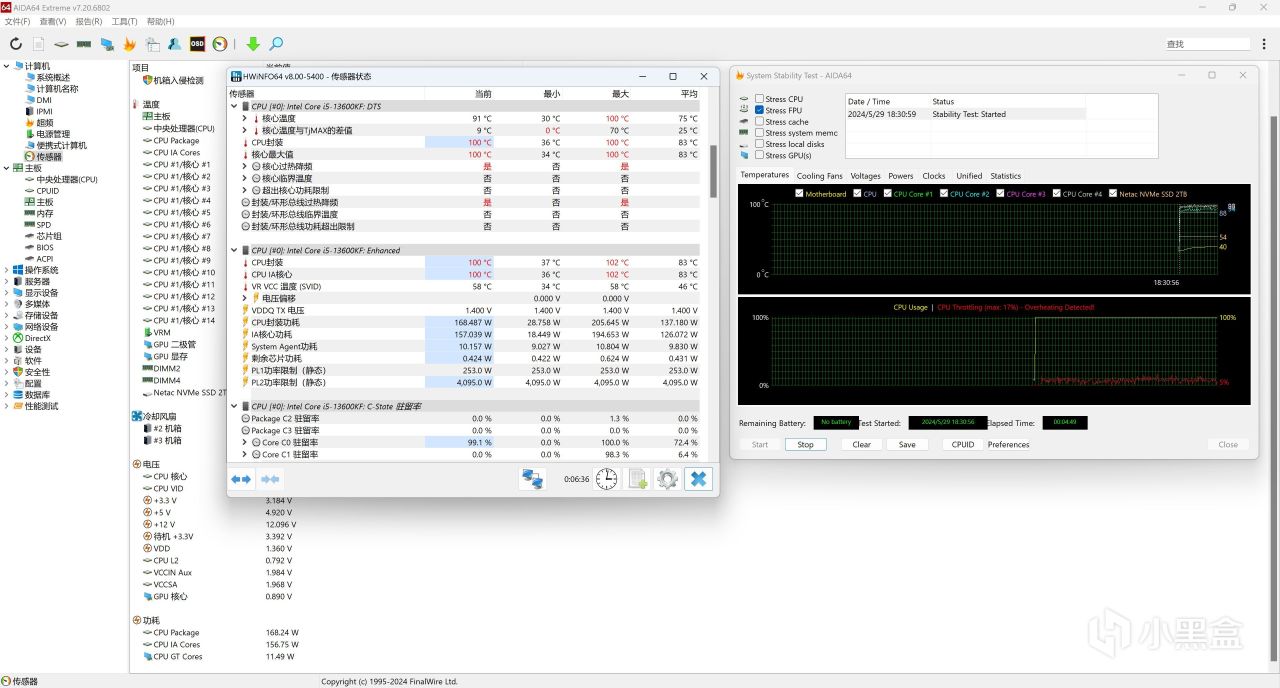Enable the Stress CPU checkbox
The image size is (1280, 688).
point(760,99)
